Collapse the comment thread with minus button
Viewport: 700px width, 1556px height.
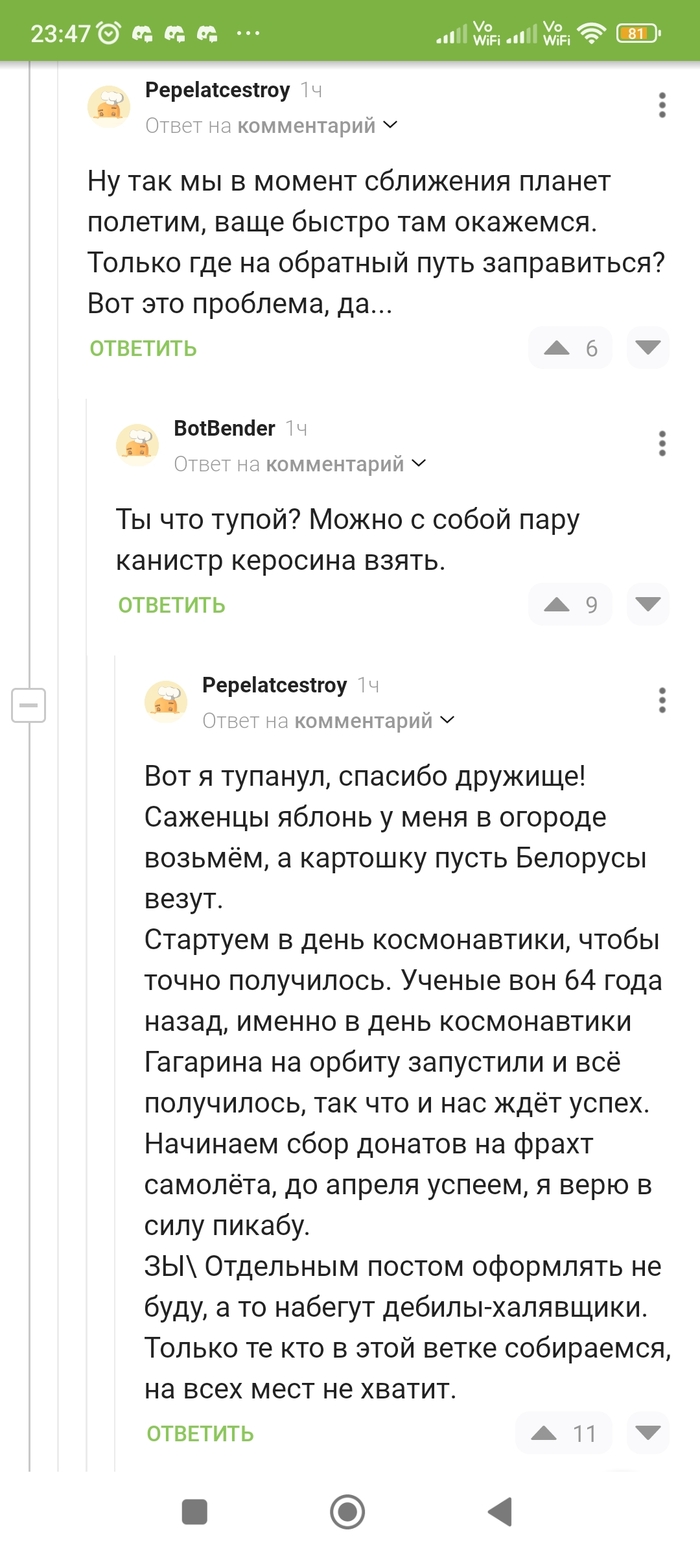pyautogui.click(x=28, y=705)
